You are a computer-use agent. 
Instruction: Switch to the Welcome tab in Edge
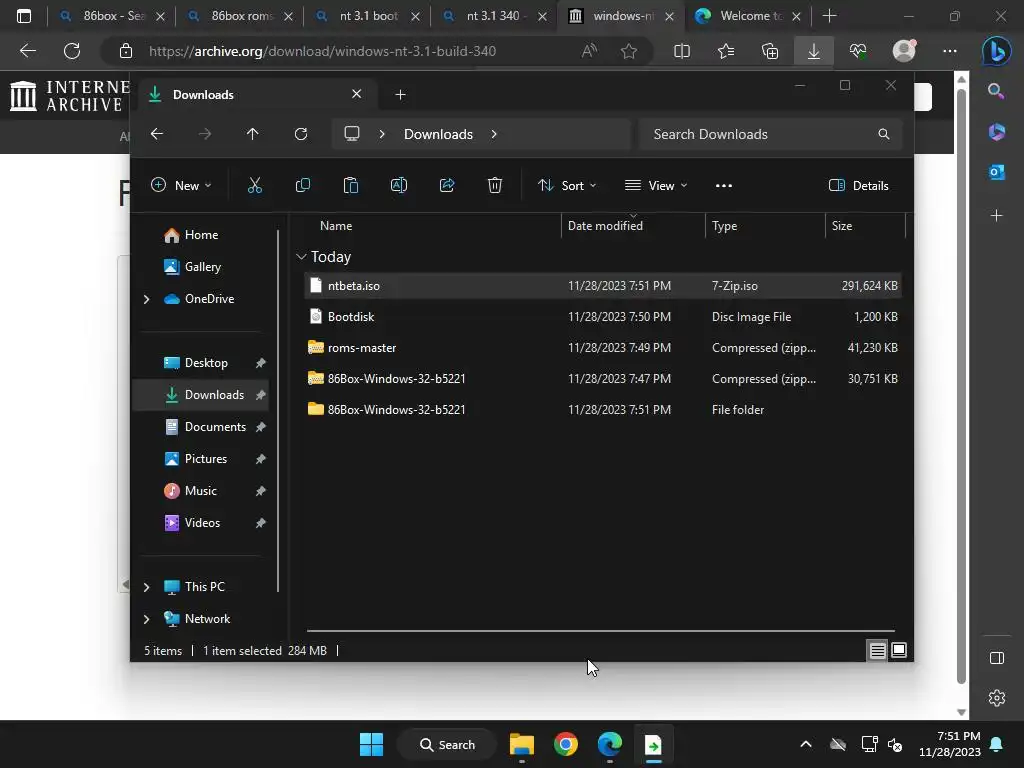(x=750, y=16)
